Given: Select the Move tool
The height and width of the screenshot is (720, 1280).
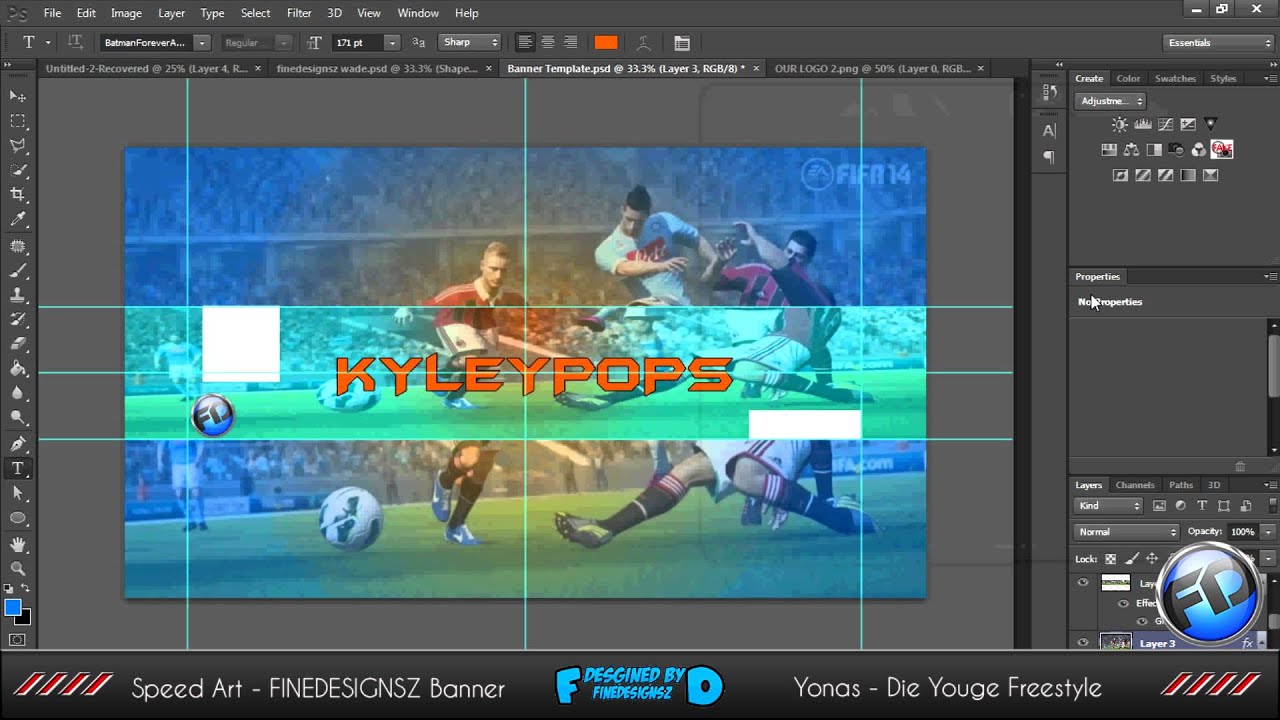Looking at the screenshot, I should pos(18,96).
